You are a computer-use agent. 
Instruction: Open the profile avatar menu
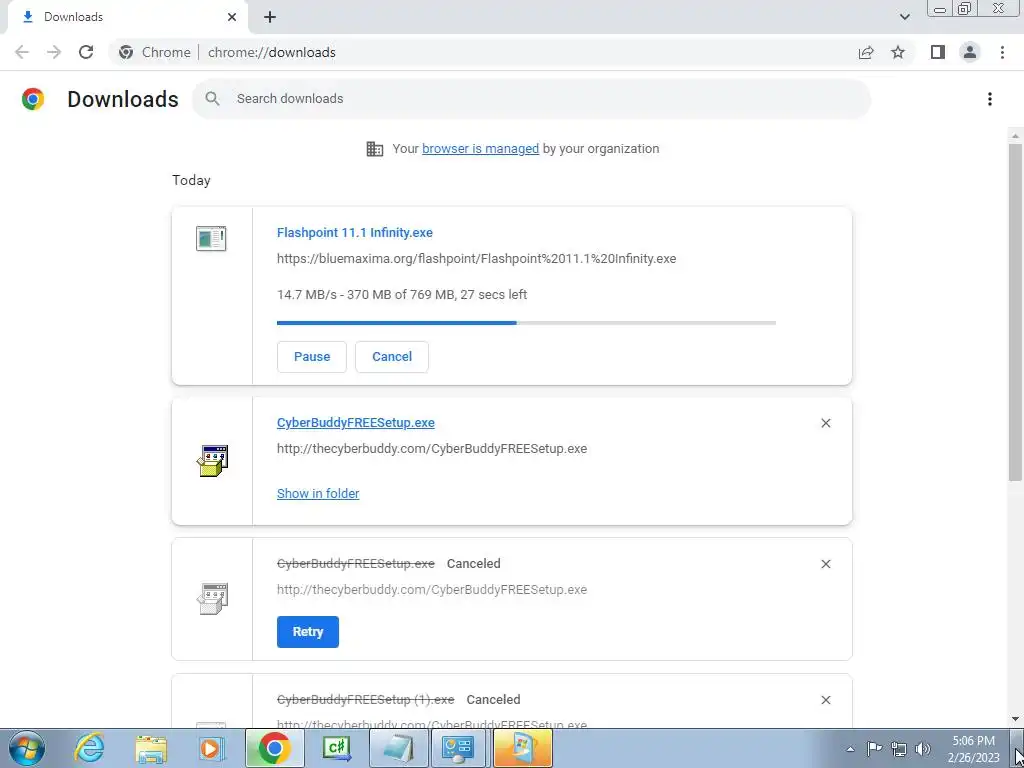[970, 52]
